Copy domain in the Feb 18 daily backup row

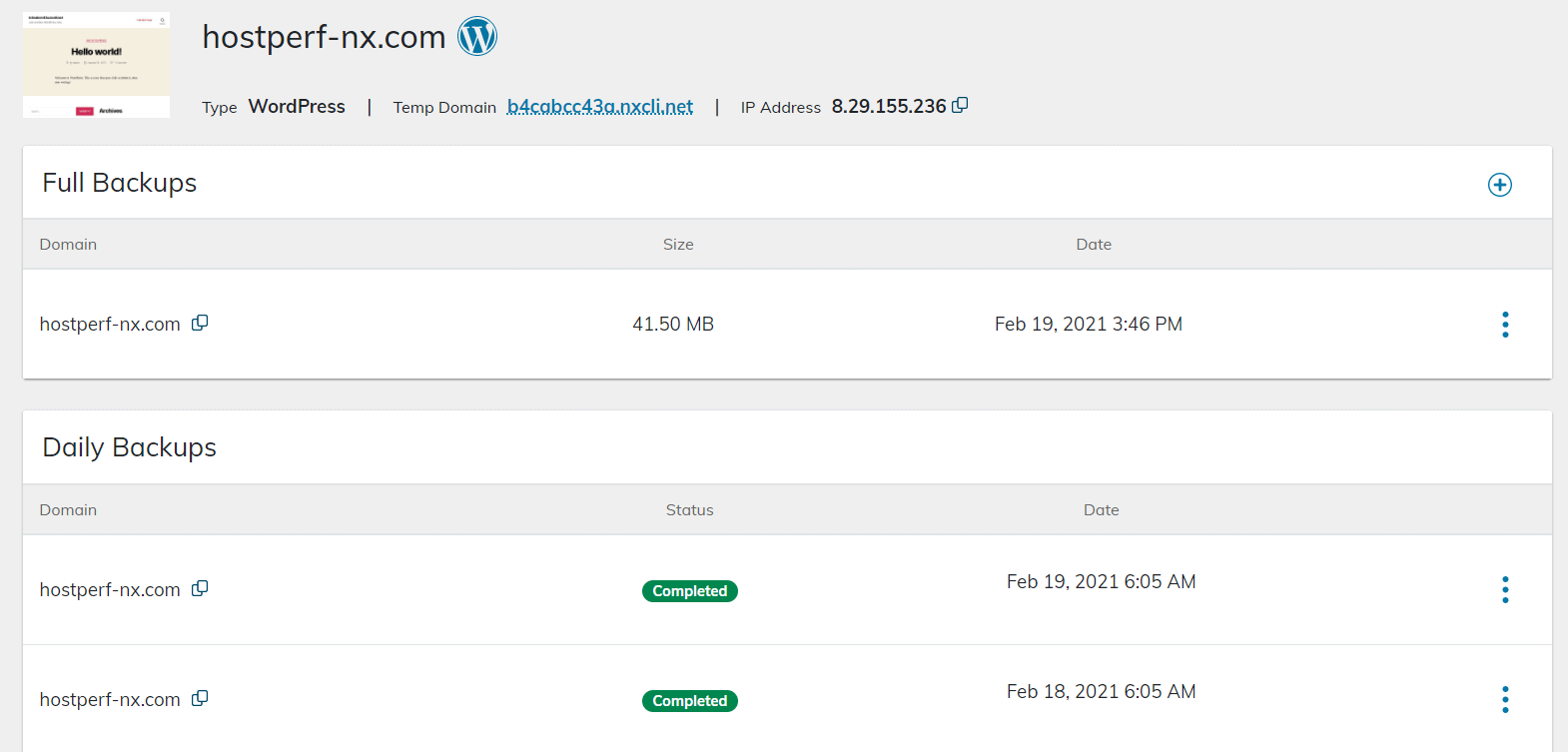[x=200, y=698]
